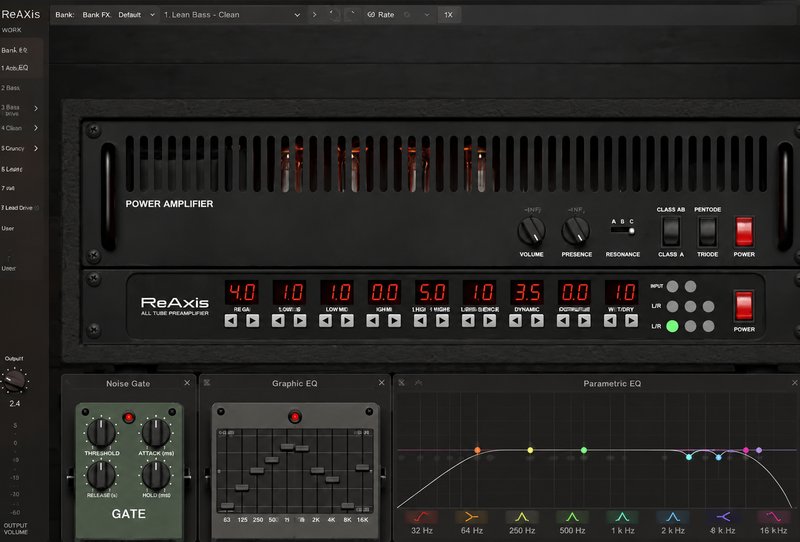Open the preset dropdown showing Lean Bass - Clean
The height and width of the screenshot is (542, 800).
(x=232, y=15)
